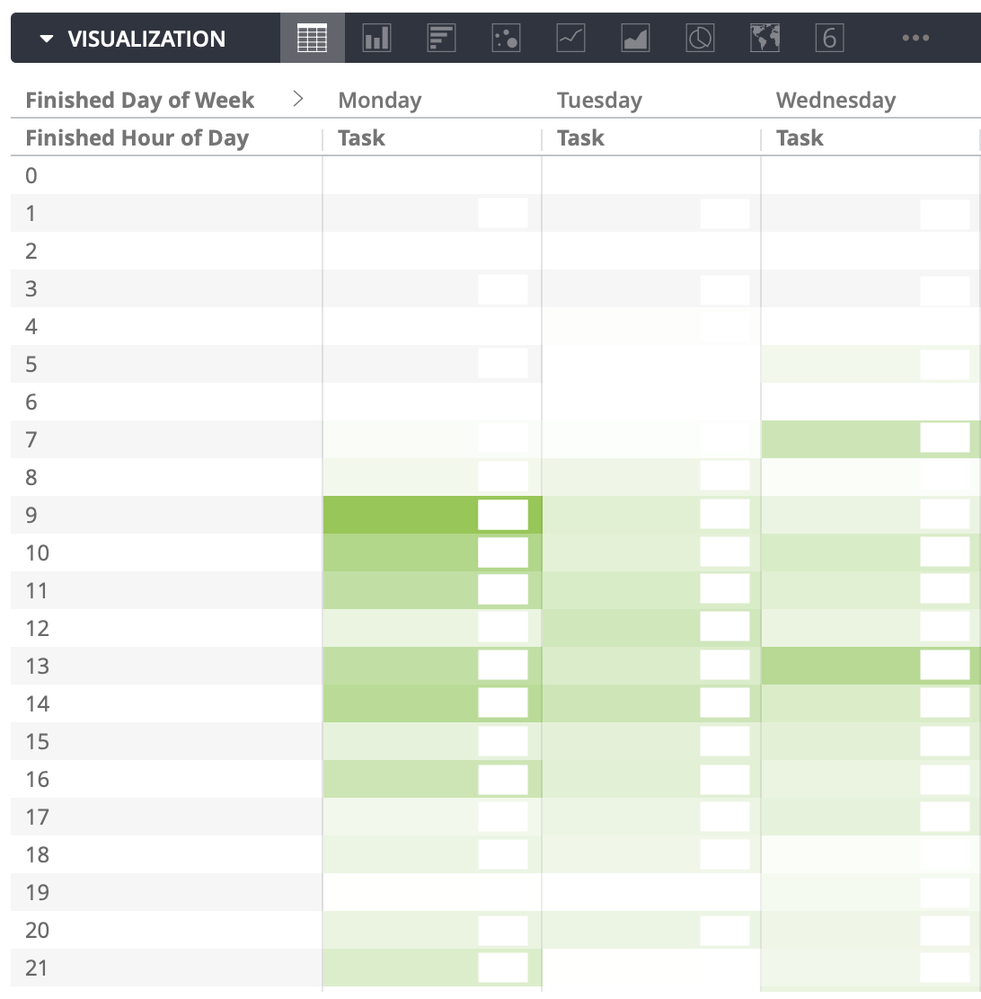The width and height of the screenshot is (981, 999).
Task: Open more visualization types menu
Action: (x=915, y=39)
